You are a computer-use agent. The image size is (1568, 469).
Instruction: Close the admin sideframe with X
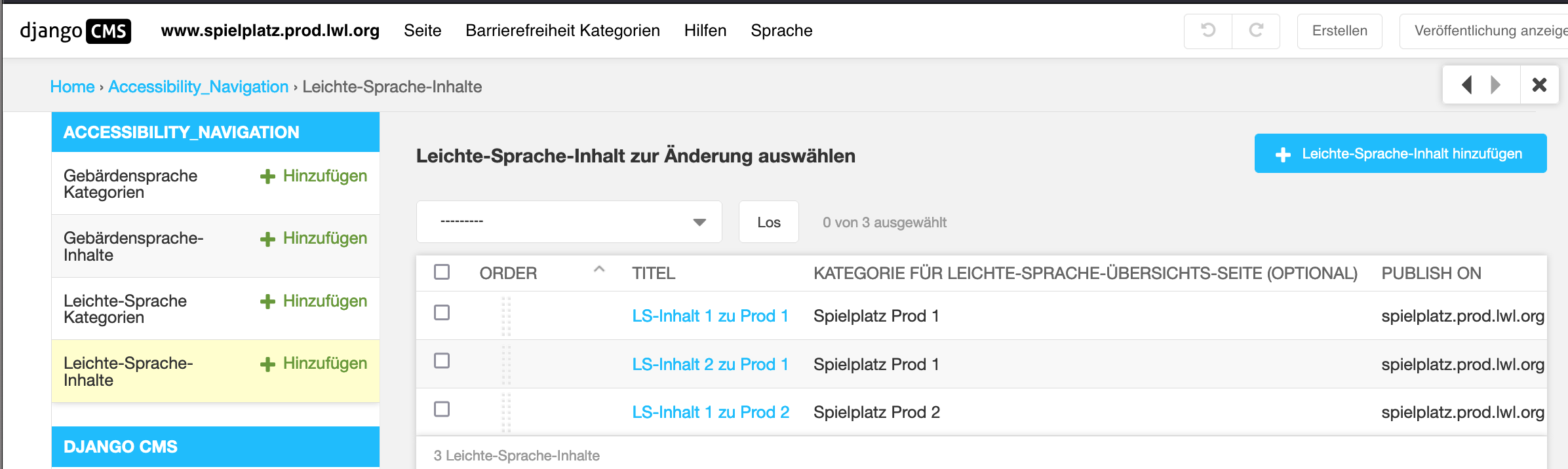click(1539, 84)
